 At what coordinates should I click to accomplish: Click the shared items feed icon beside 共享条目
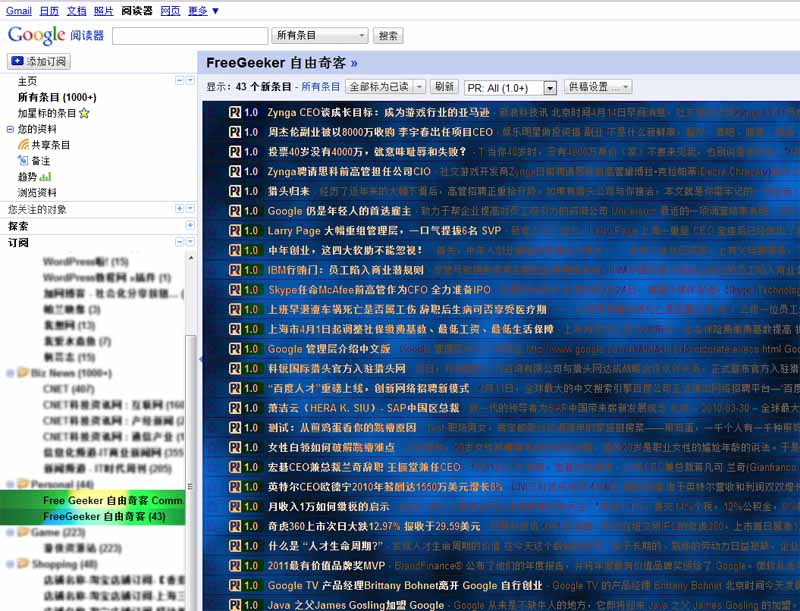click(x=23, y=145)
